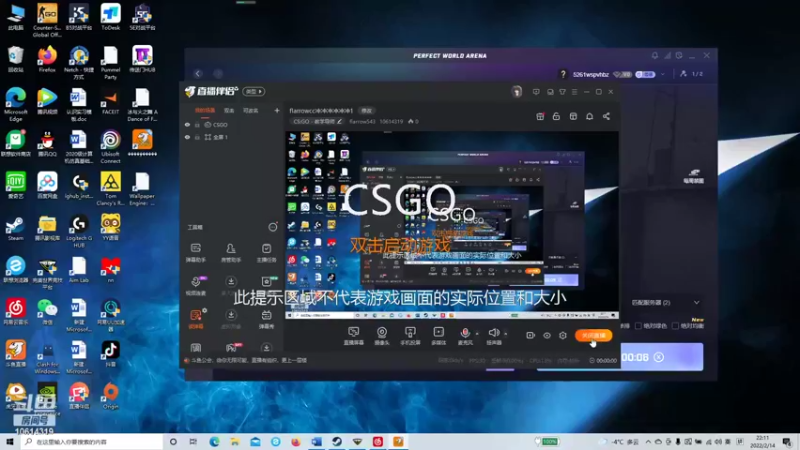Open the voice co-stream tool with microphone
The height and width of the screenshot is (450, 800).
coord(195,286)
